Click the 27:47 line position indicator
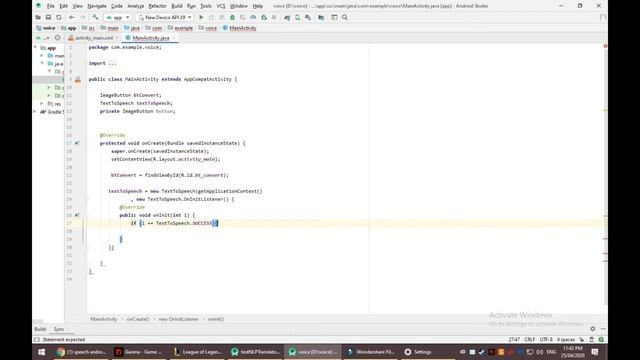Viewport: 640px width, 360px height. point(514,340)
